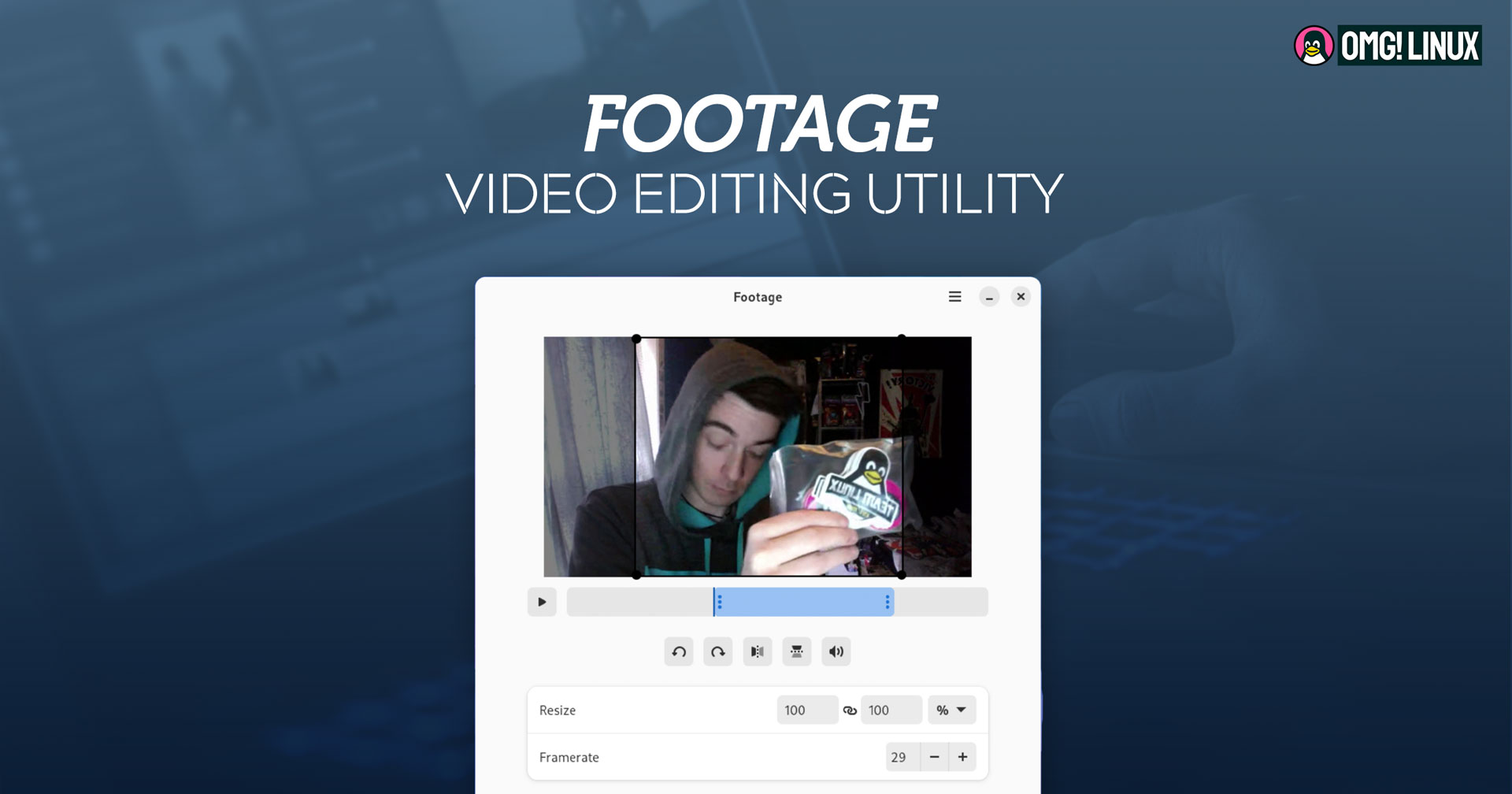Rotate the video clockwise

718,651
